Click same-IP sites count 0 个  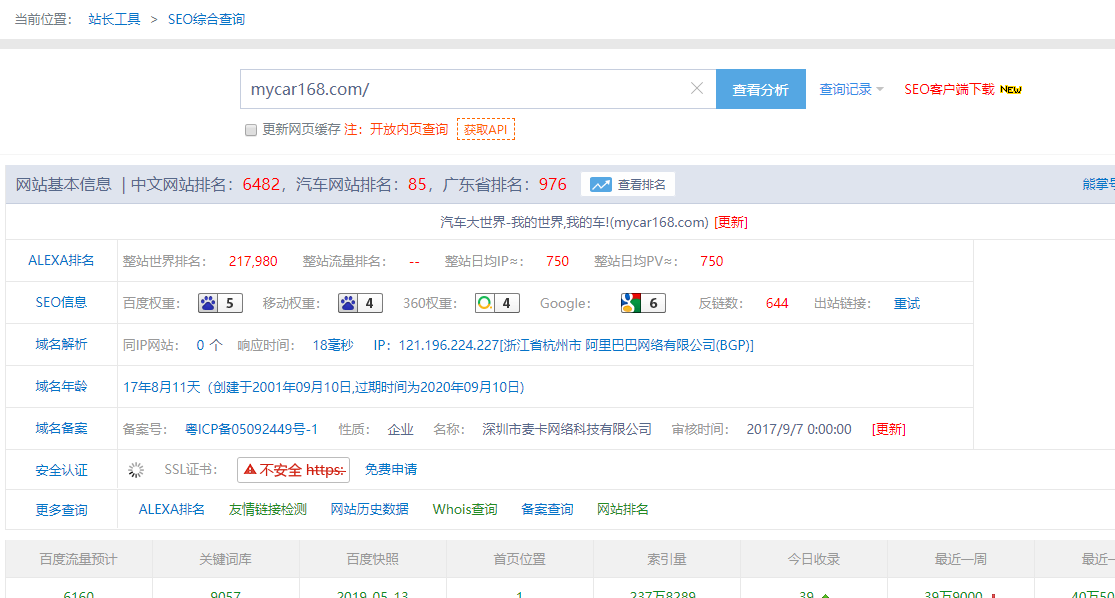tap(209, 345)
